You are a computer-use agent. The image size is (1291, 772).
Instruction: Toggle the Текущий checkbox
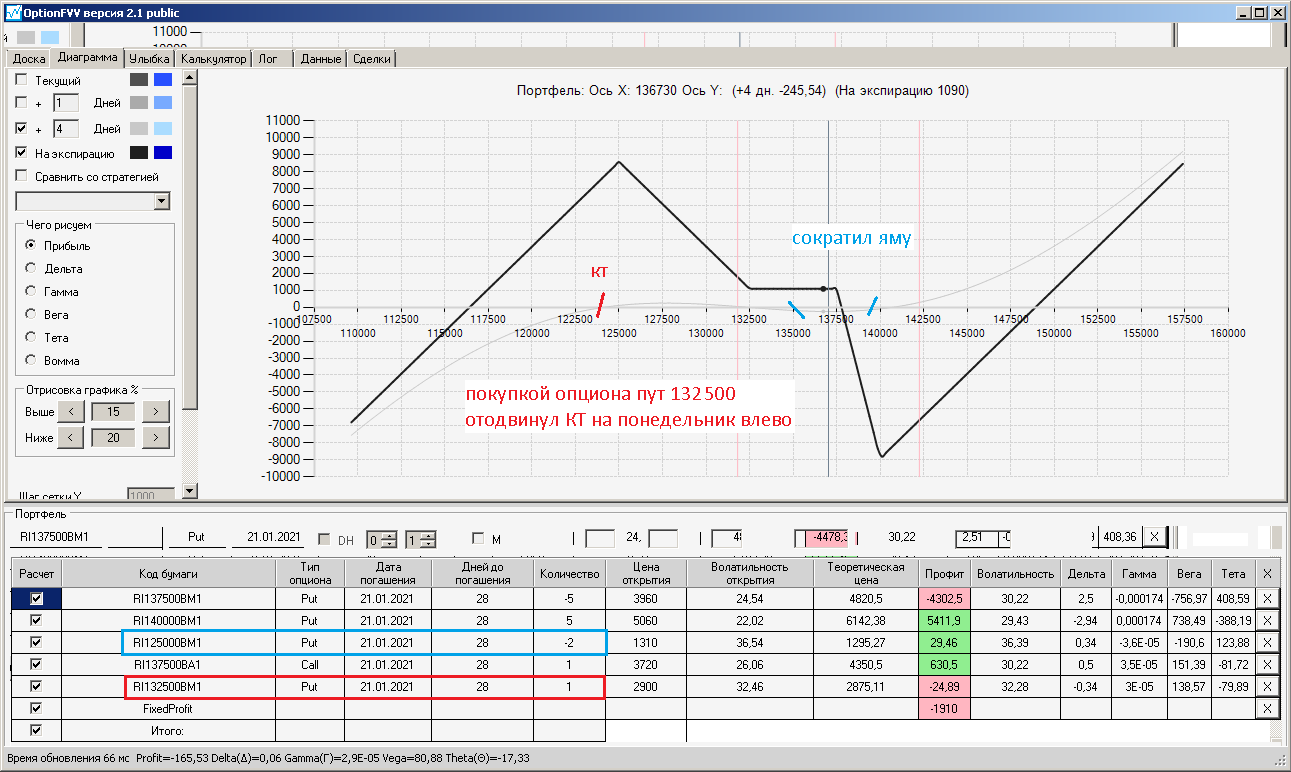(21, 80)
